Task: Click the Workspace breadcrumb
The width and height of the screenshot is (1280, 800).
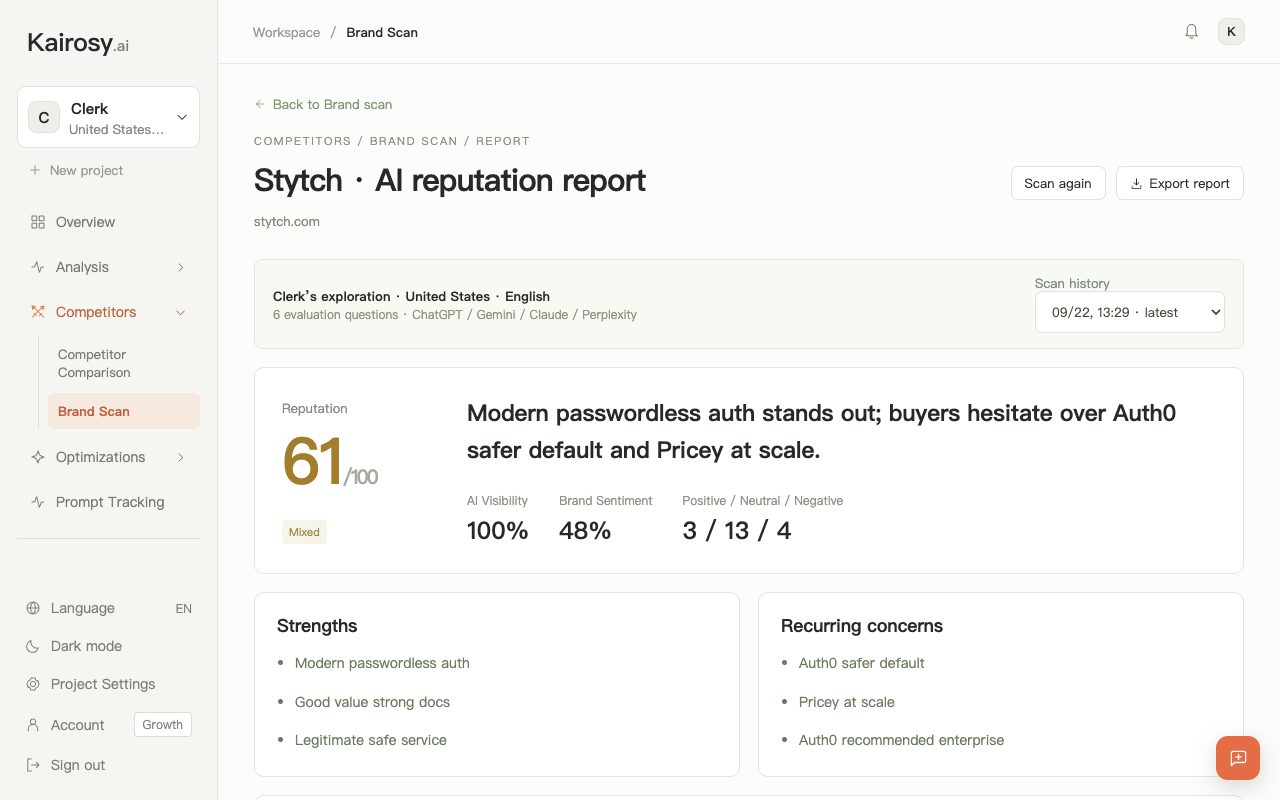Action: (286, 32)
